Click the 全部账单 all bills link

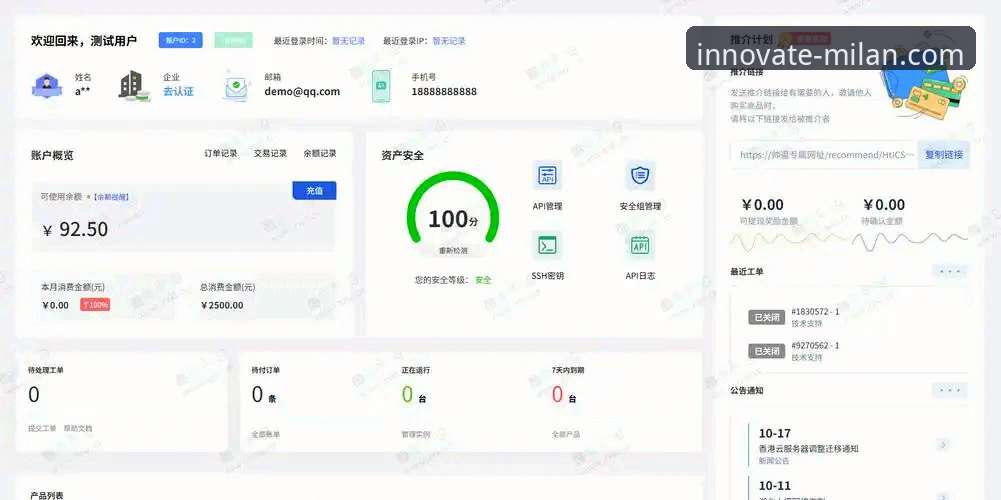pyautogui.click(x=266, y=434)
